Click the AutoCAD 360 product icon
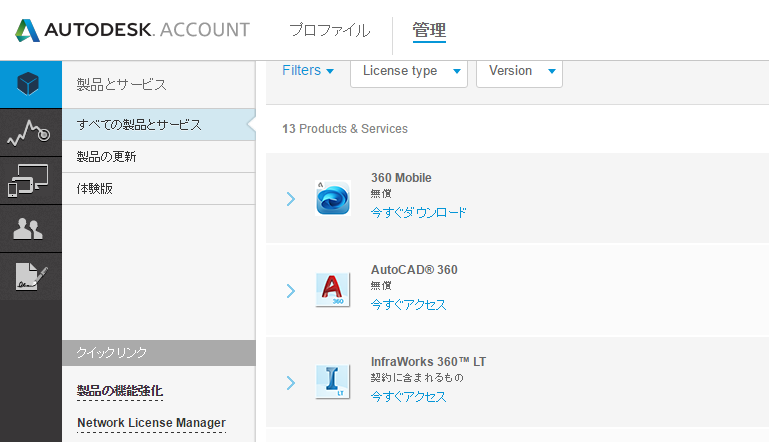Viewport: 769px width, 442px height. tap(332, 290)
